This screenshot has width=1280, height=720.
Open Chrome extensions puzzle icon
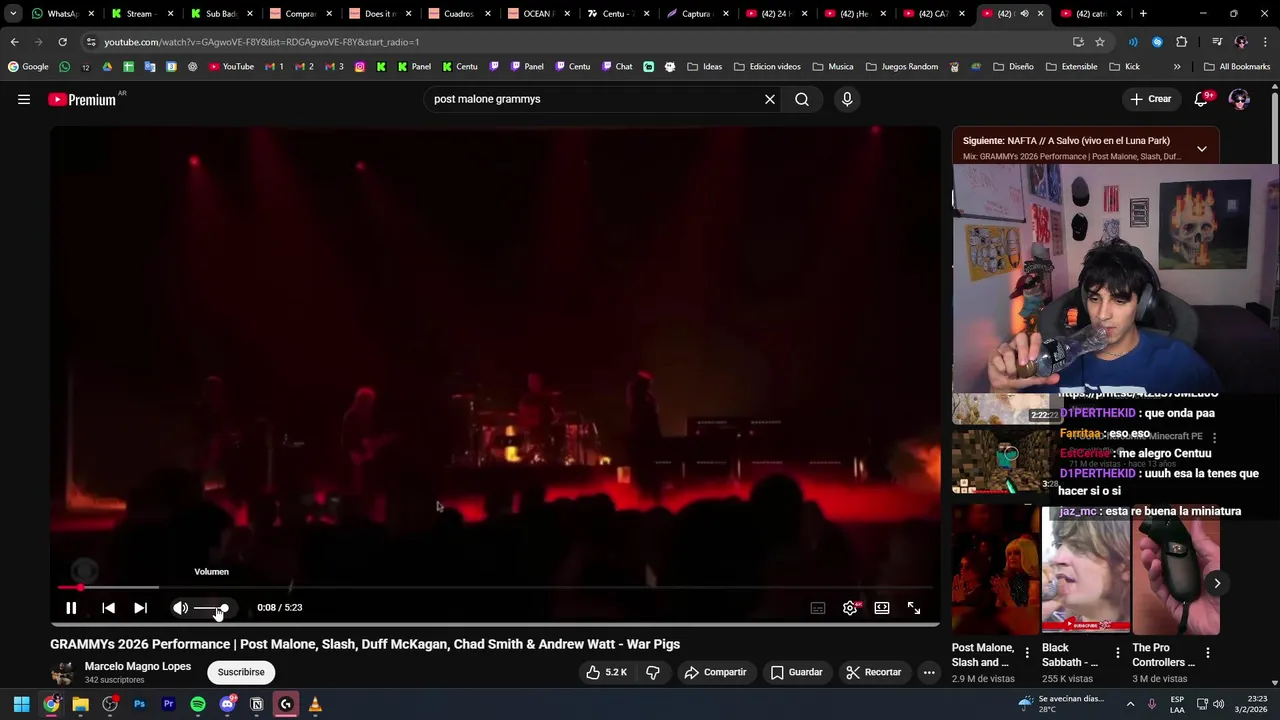pyautogui.click(x=1182, y=42)
